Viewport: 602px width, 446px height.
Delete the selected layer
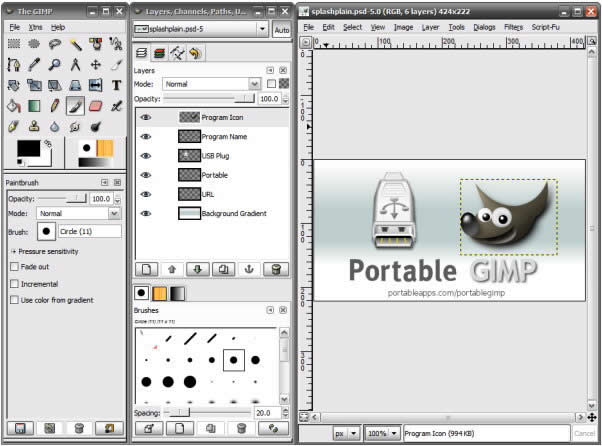coord(276,269)
